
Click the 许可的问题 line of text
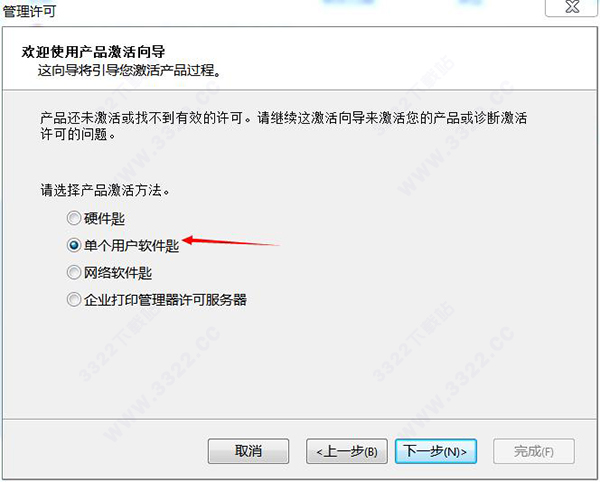pos(78,134)
